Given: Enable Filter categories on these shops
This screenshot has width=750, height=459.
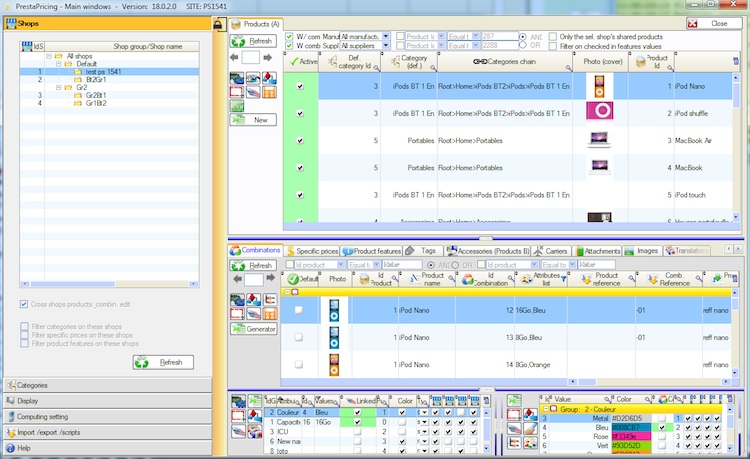Looking at the screenshot, I should click(25, 326).
